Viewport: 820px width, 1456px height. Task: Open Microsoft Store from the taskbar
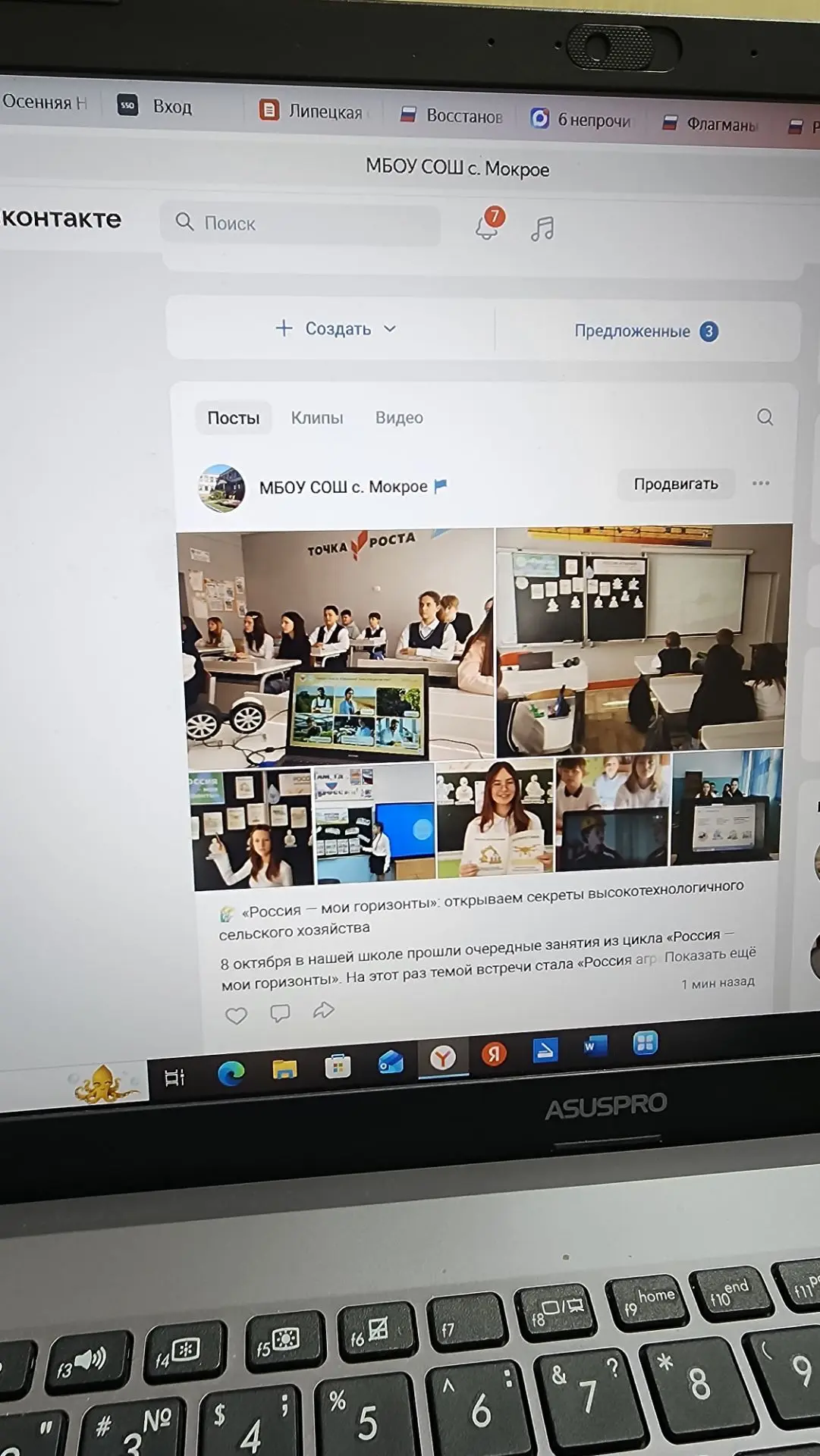coord(338,1066)
